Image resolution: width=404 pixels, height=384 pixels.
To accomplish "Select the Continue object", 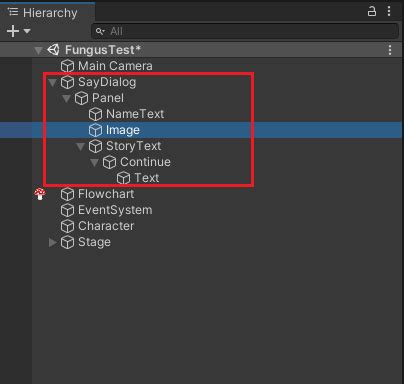I will tap(145, 162).
